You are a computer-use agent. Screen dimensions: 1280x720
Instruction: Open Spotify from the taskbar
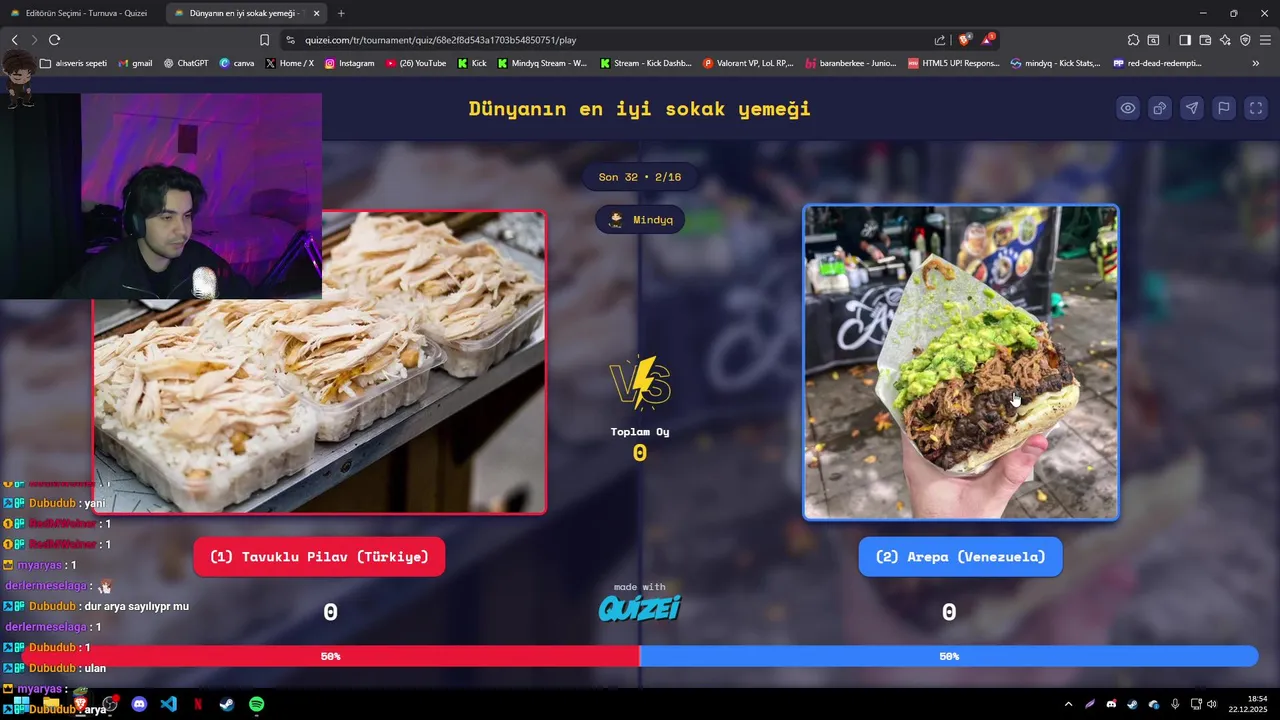point(256,704)
